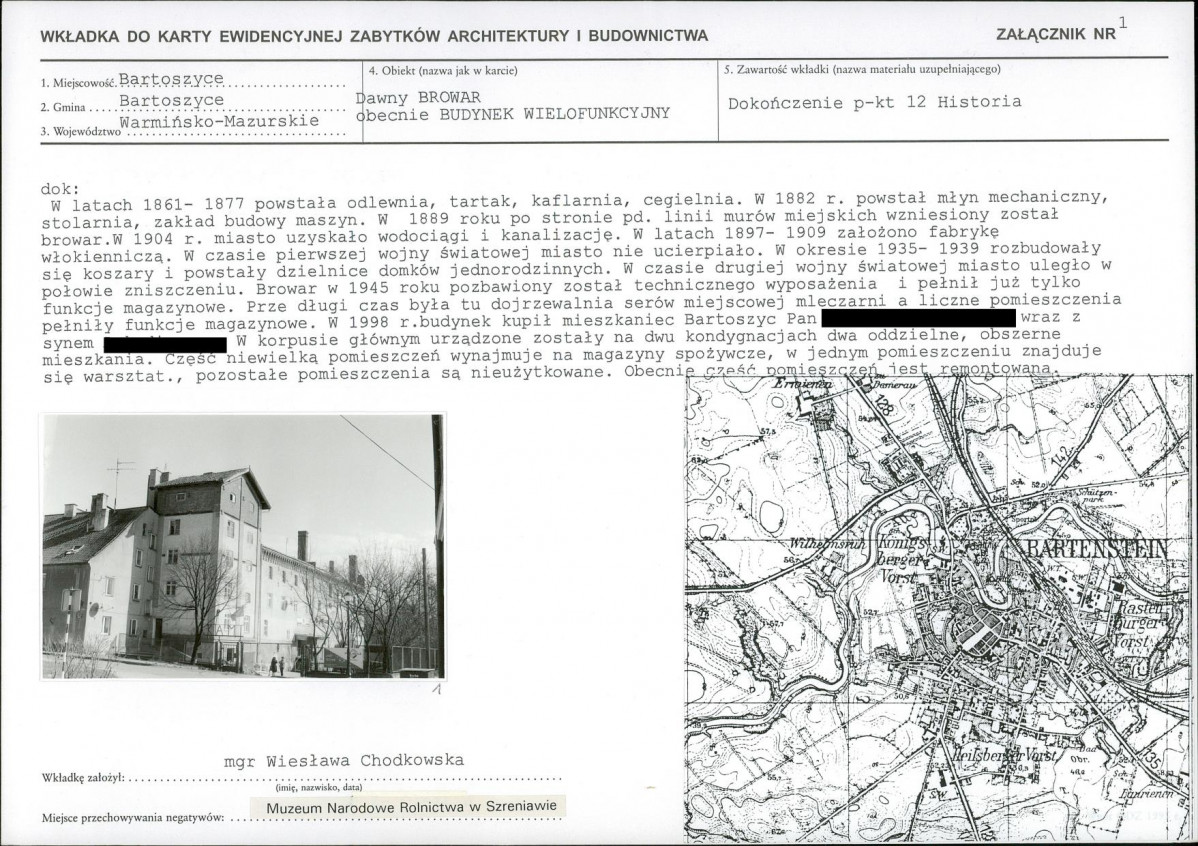Click 'Dokończenie p-kt 12 Historia' content field

click(874, 101)
